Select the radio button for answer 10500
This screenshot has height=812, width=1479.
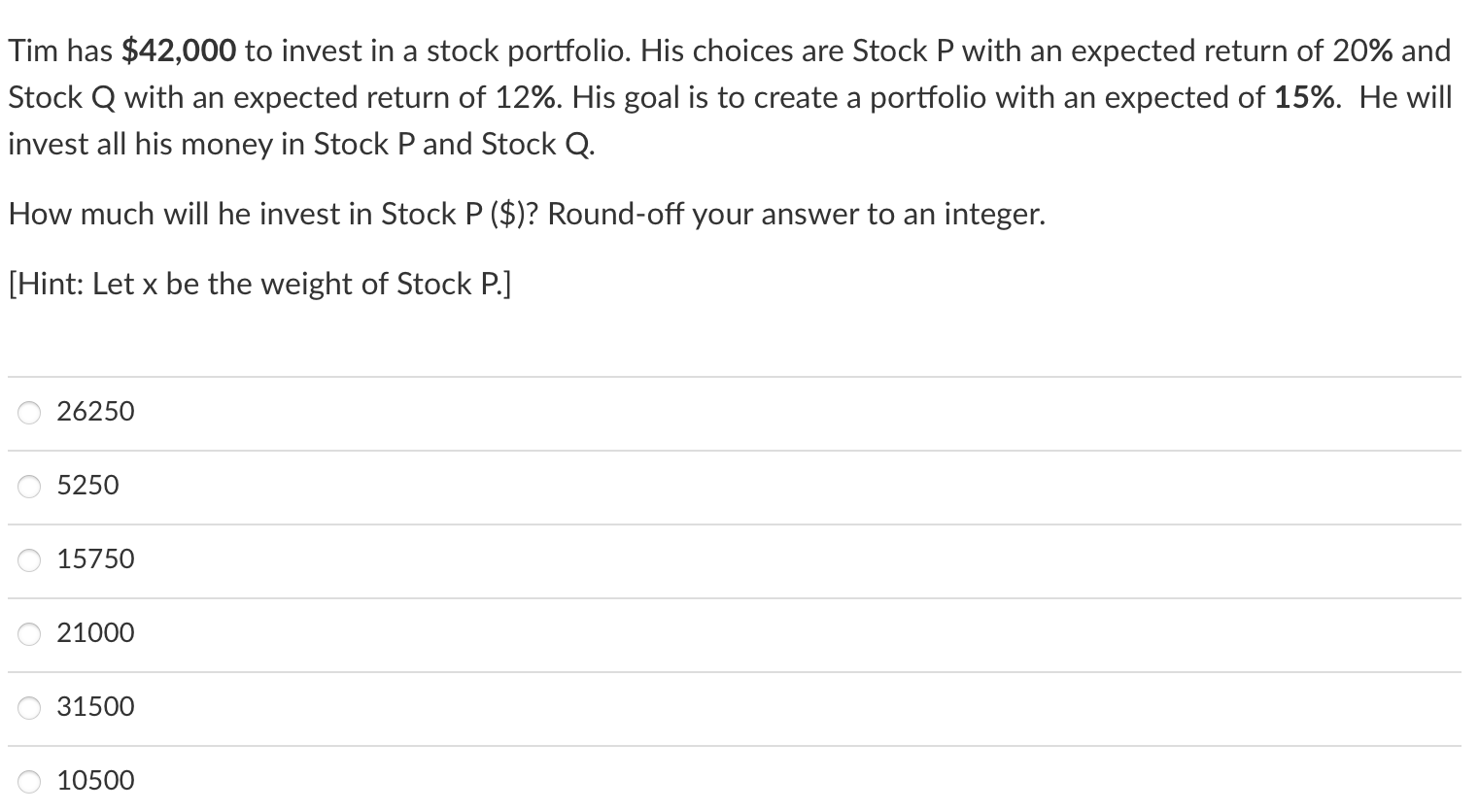coord(28,781)
